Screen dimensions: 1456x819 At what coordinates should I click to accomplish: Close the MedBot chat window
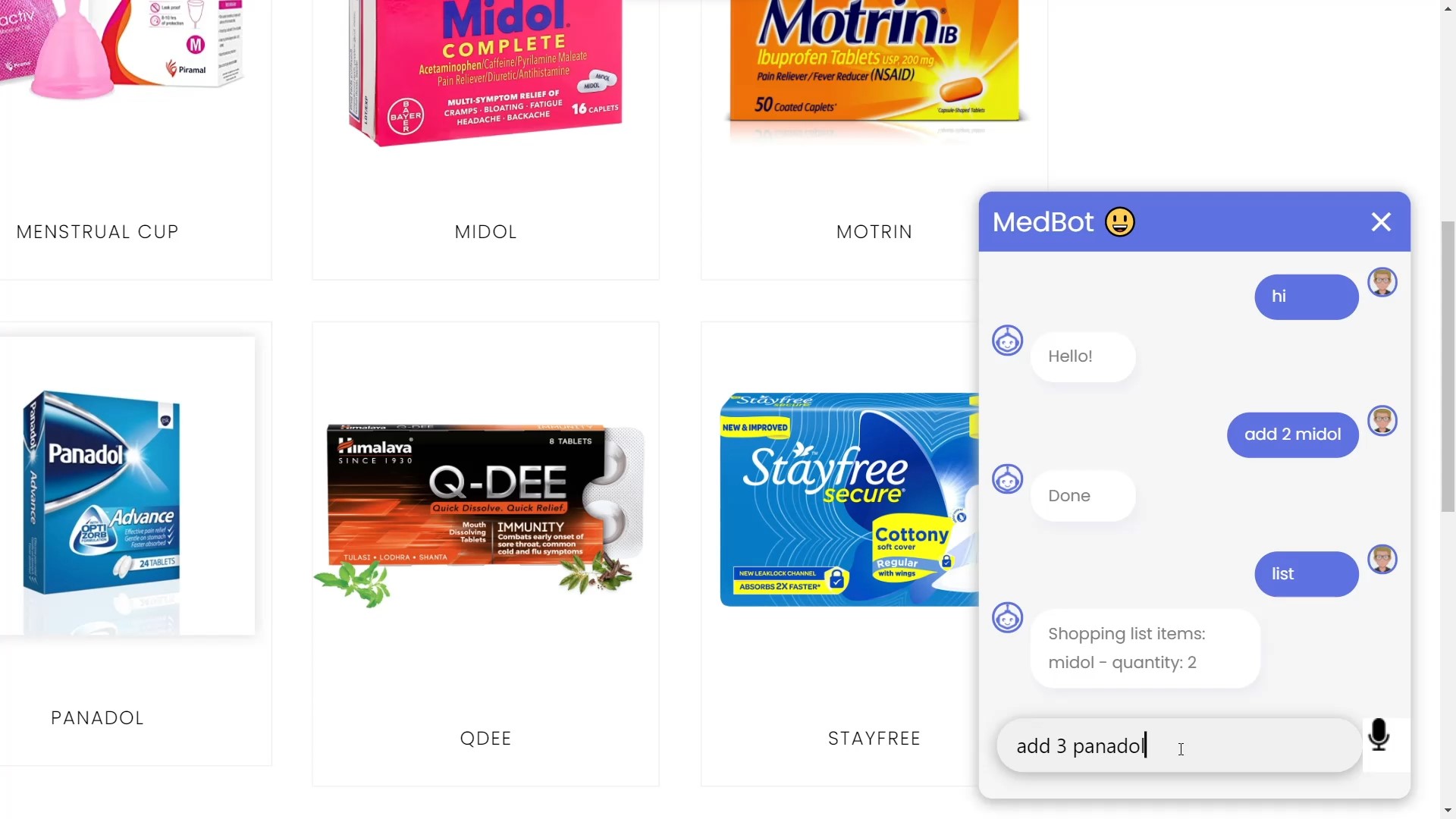pos(1381,221)
